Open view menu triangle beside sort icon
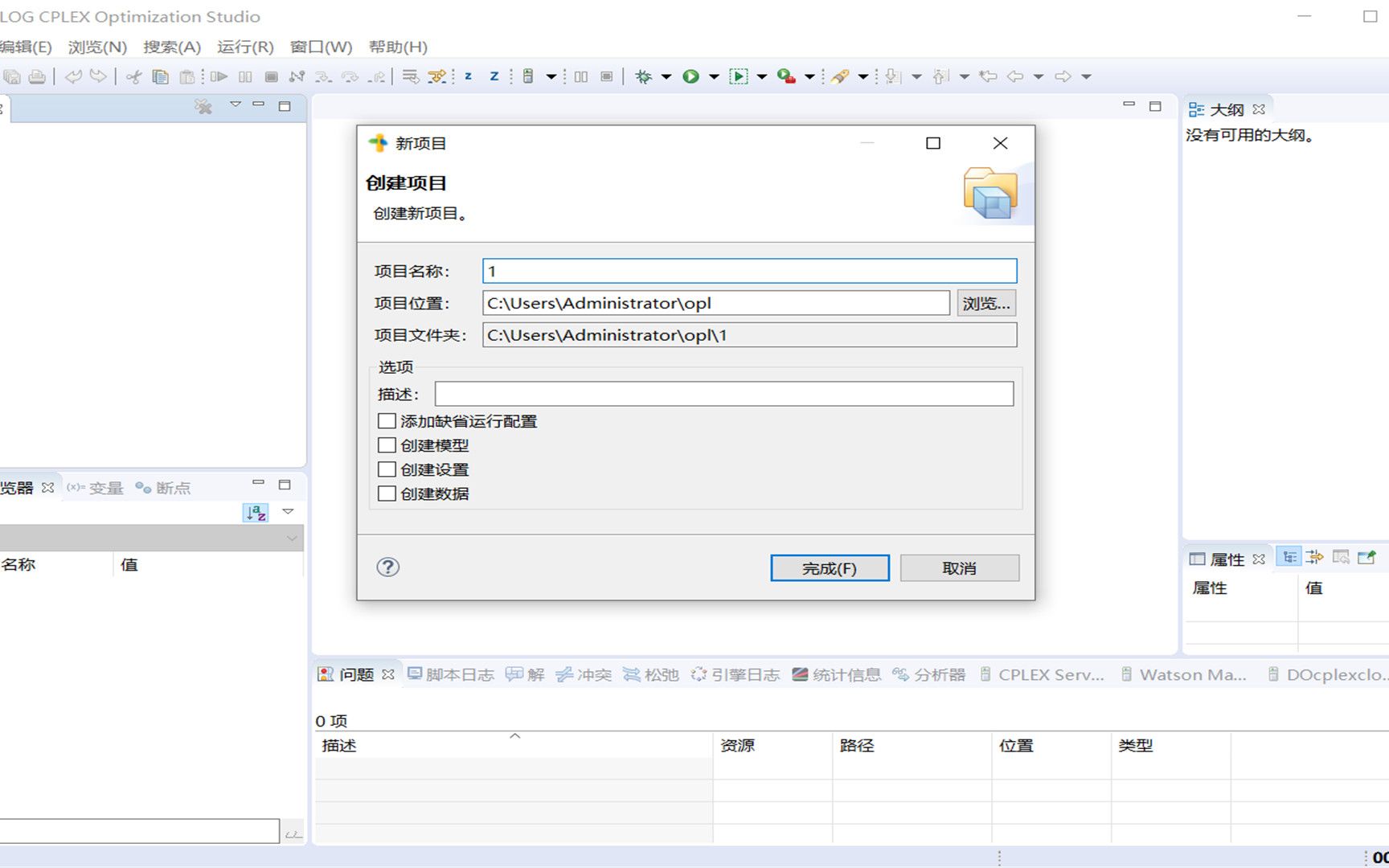 288,512
